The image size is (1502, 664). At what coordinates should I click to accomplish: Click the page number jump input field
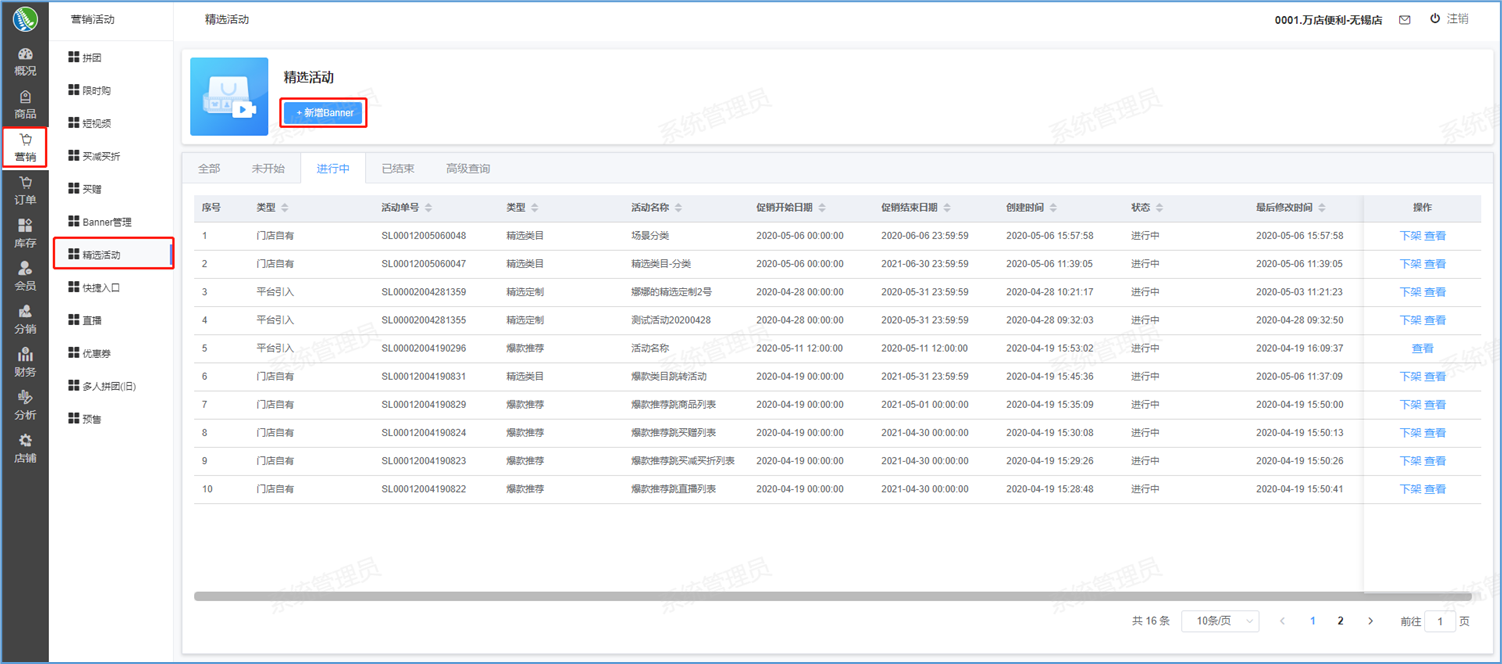[x=1440, y=621]
